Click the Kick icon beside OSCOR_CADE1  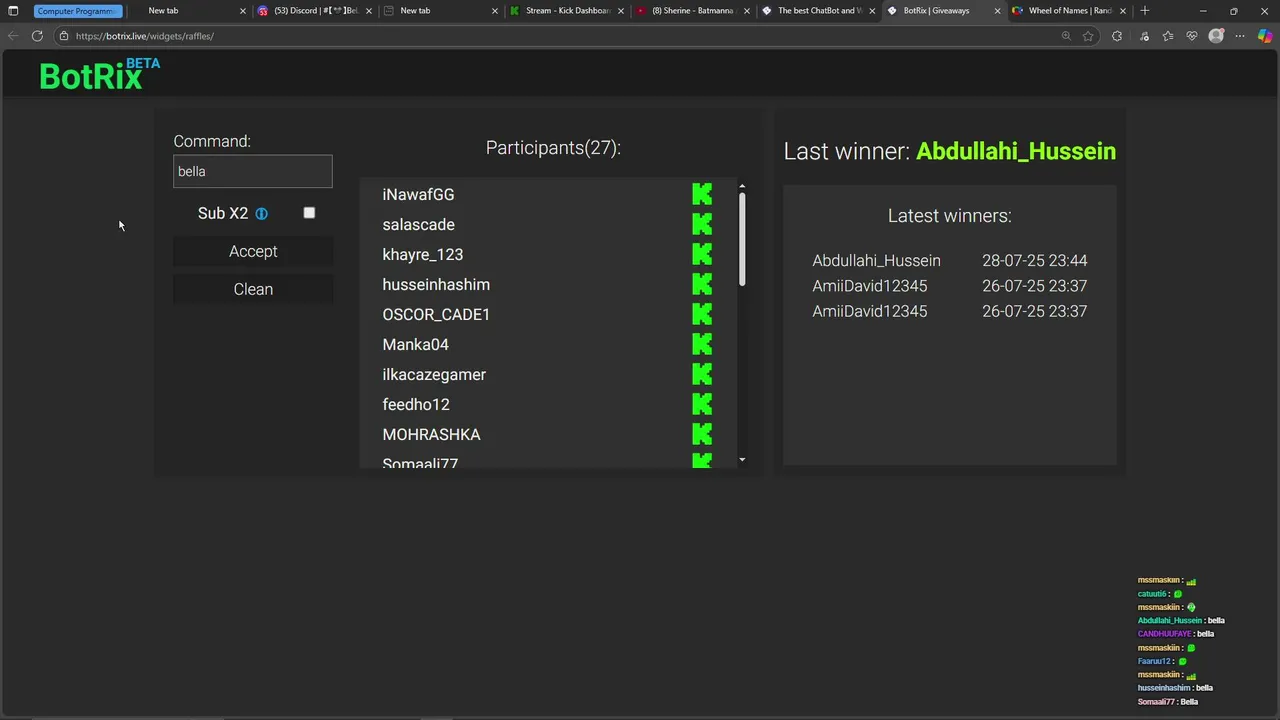[702, 314]
